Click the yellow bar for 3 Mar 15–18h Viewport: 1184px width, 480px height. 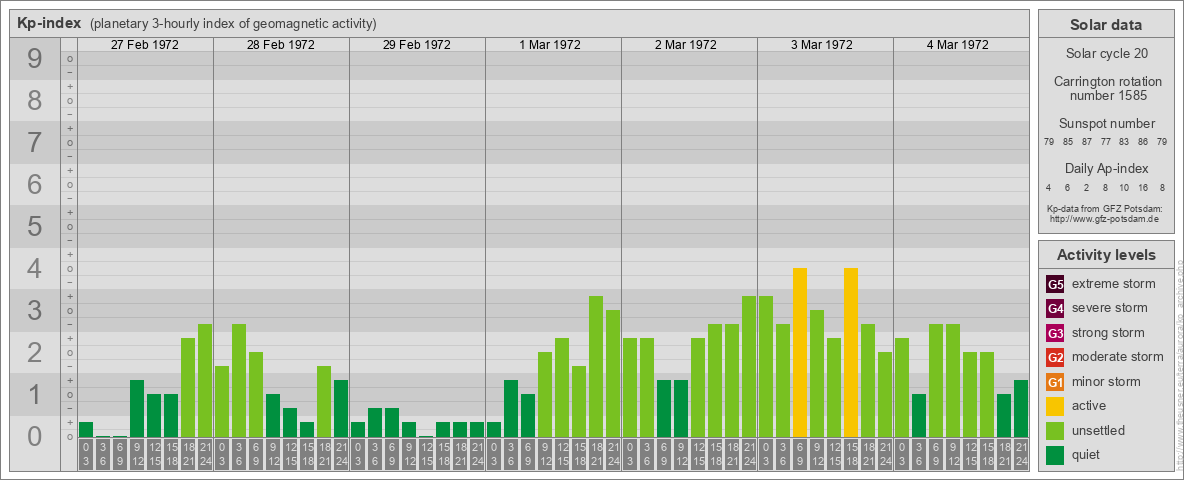(x=851, y=352)
